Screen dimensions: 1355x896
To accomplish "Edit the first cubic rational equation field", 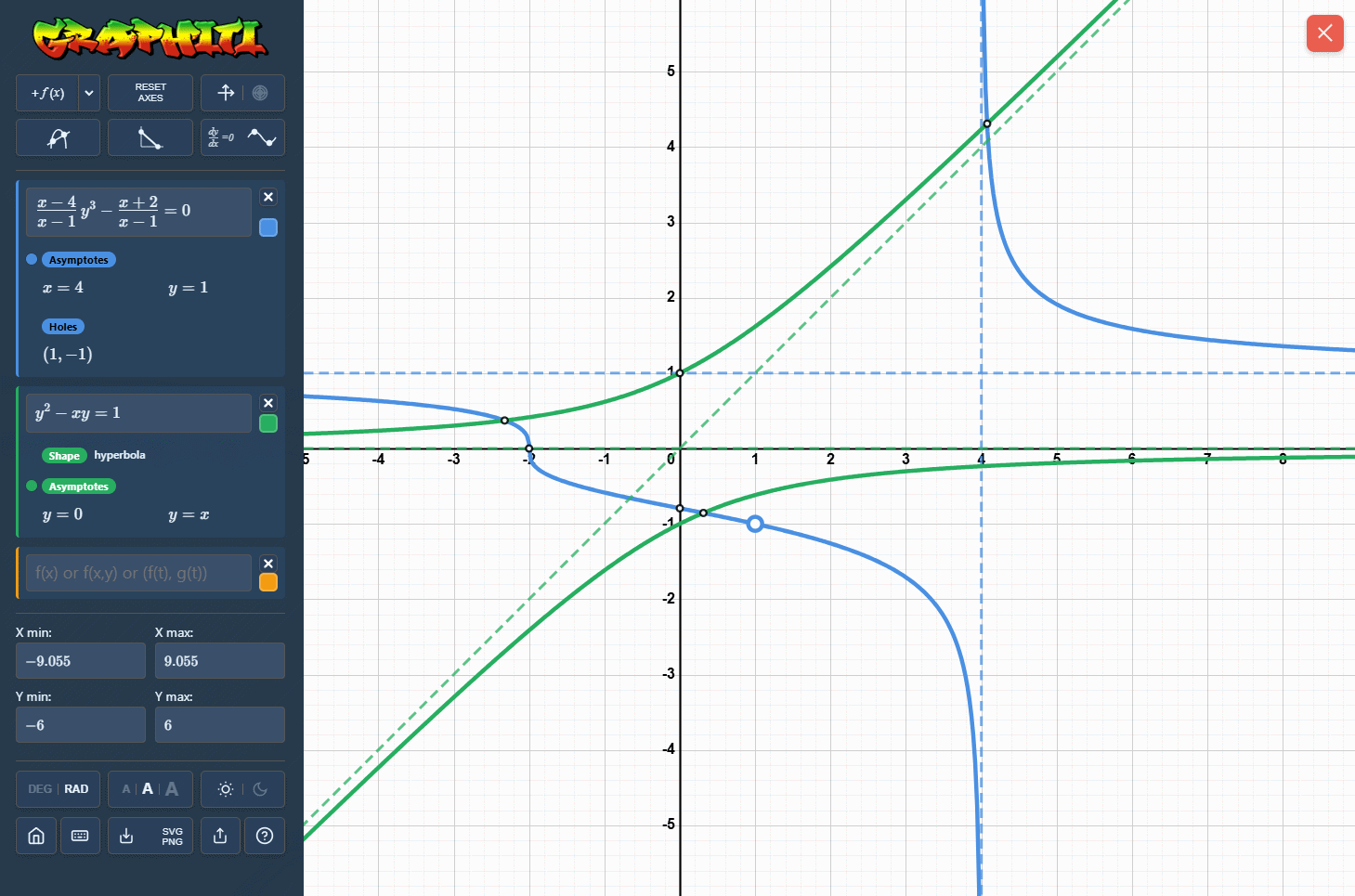I will point(138,212).
